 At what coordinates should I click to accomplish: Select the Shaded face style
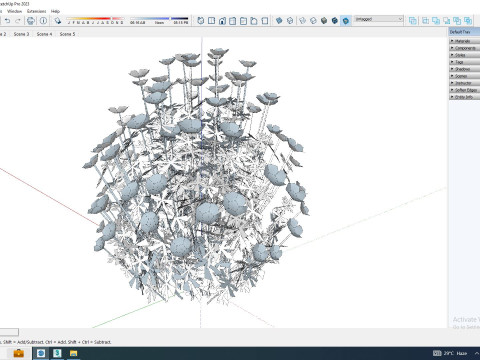324,21
